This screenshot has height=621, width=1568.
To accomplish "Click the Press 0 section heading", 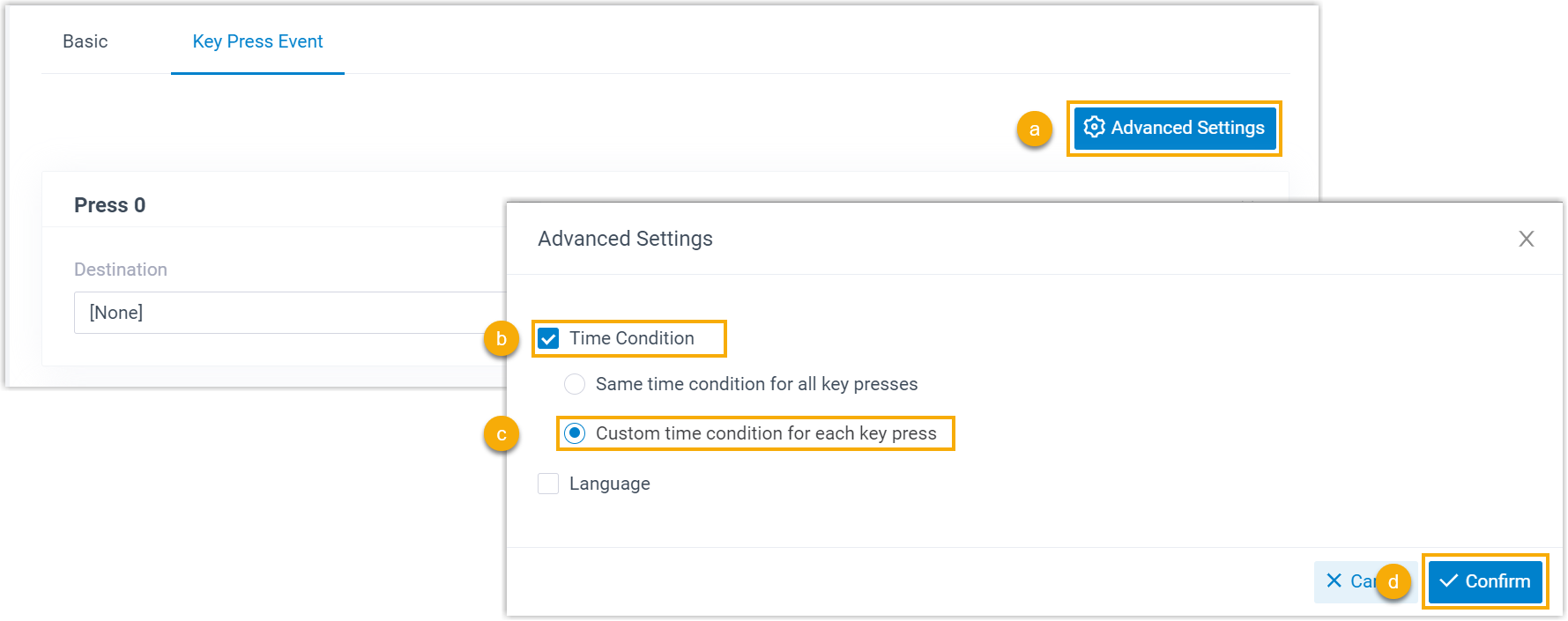I will coord(109,205).
